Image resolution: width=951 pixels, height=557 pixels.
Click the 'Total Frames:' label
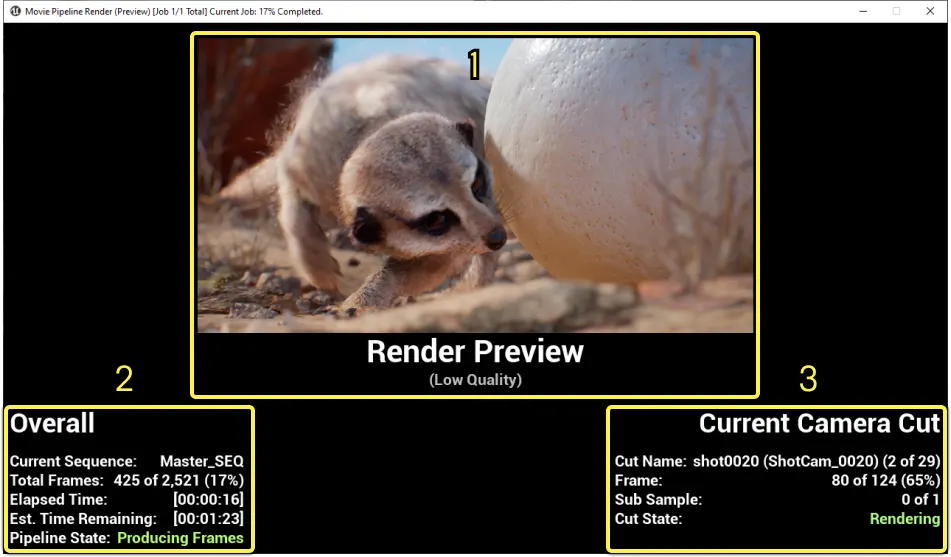[x=56, y=481]
